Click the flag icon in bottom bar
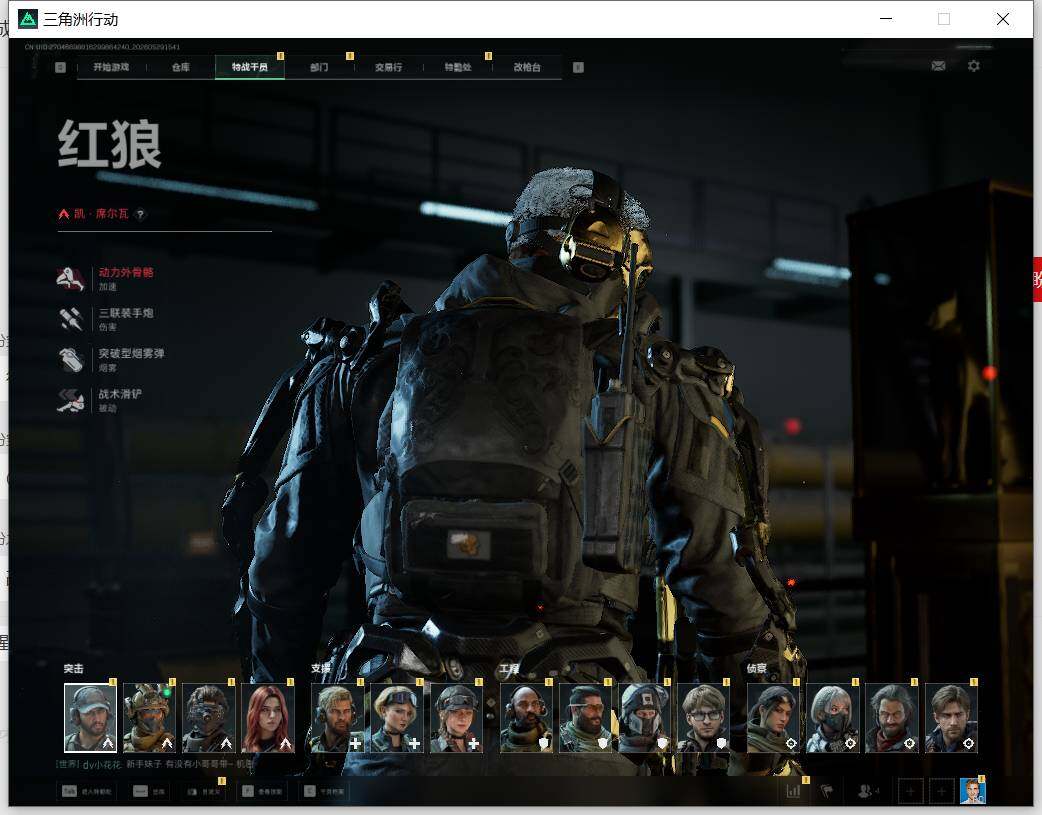 (827, 791)
